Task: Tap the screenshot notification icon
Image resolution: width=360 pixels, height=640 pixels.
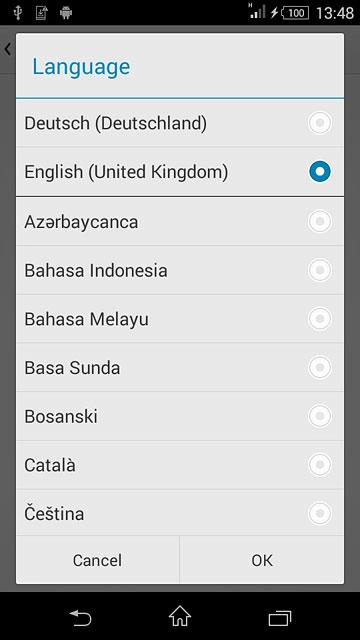Action: (x=41, y=13)
